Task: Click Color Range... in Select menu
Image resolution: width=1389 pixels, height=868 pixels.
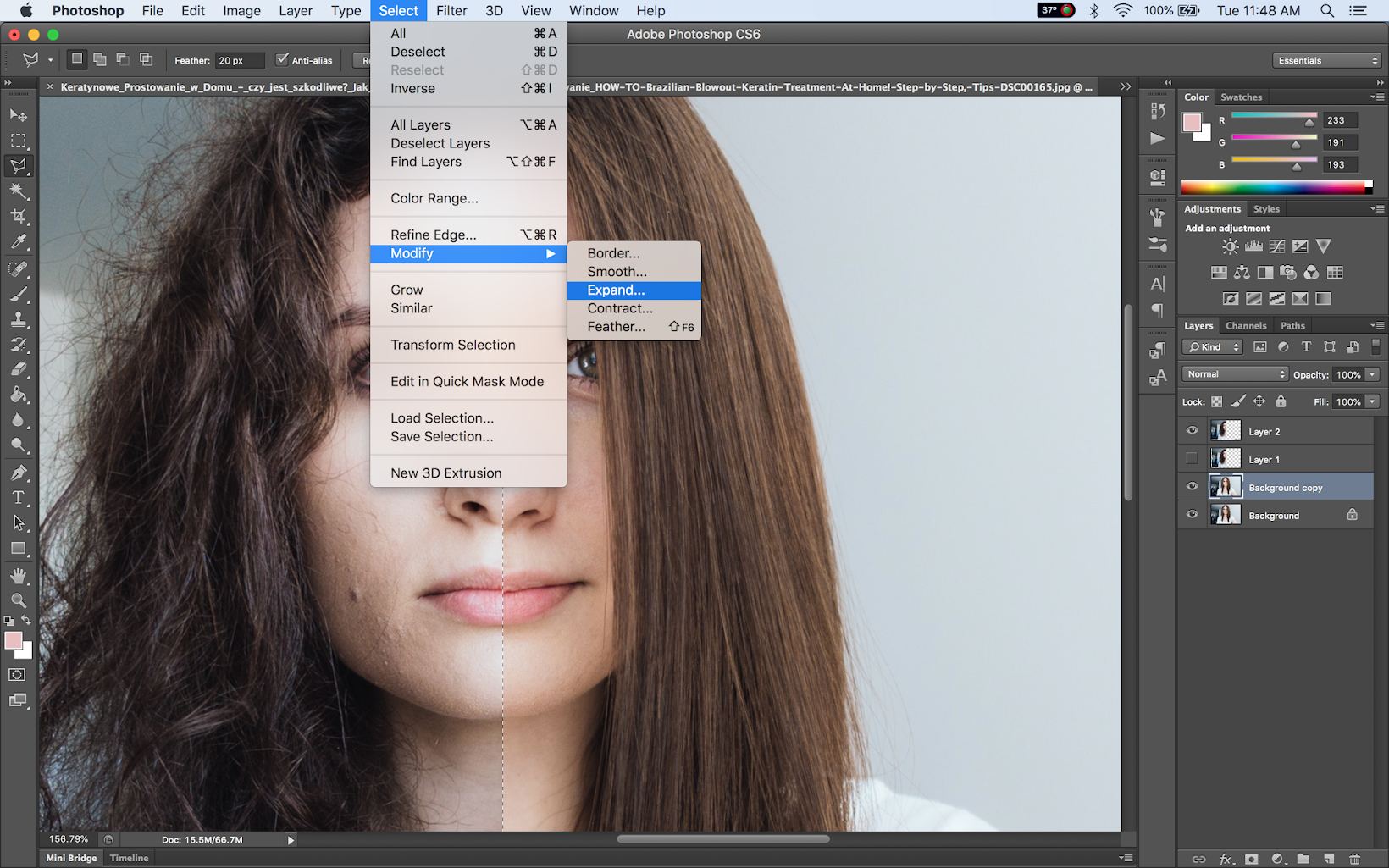Action: click(x=434, y=198)
